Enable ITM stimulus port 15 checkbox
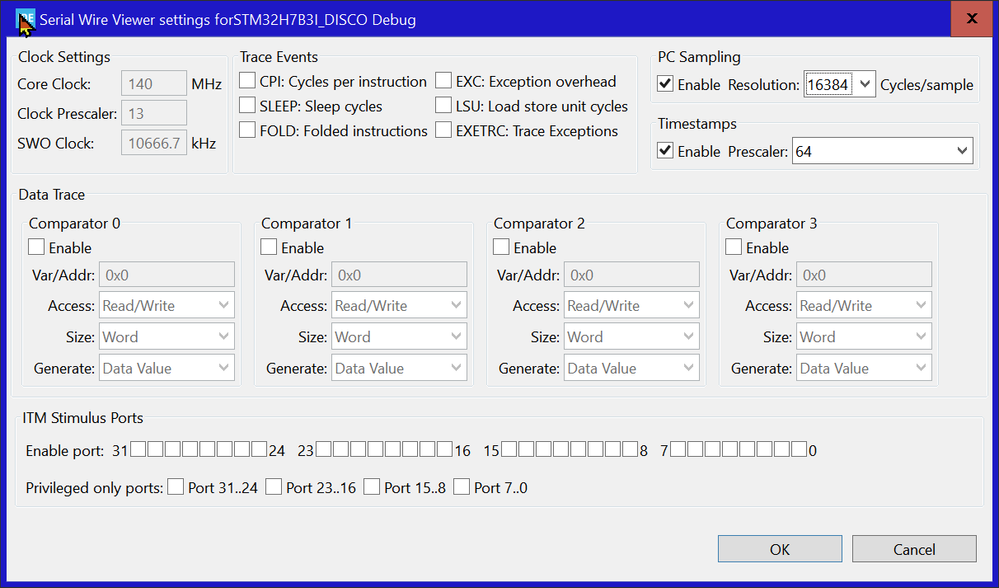Viewport: 999px width, 588px height. (x=509, y=449)
